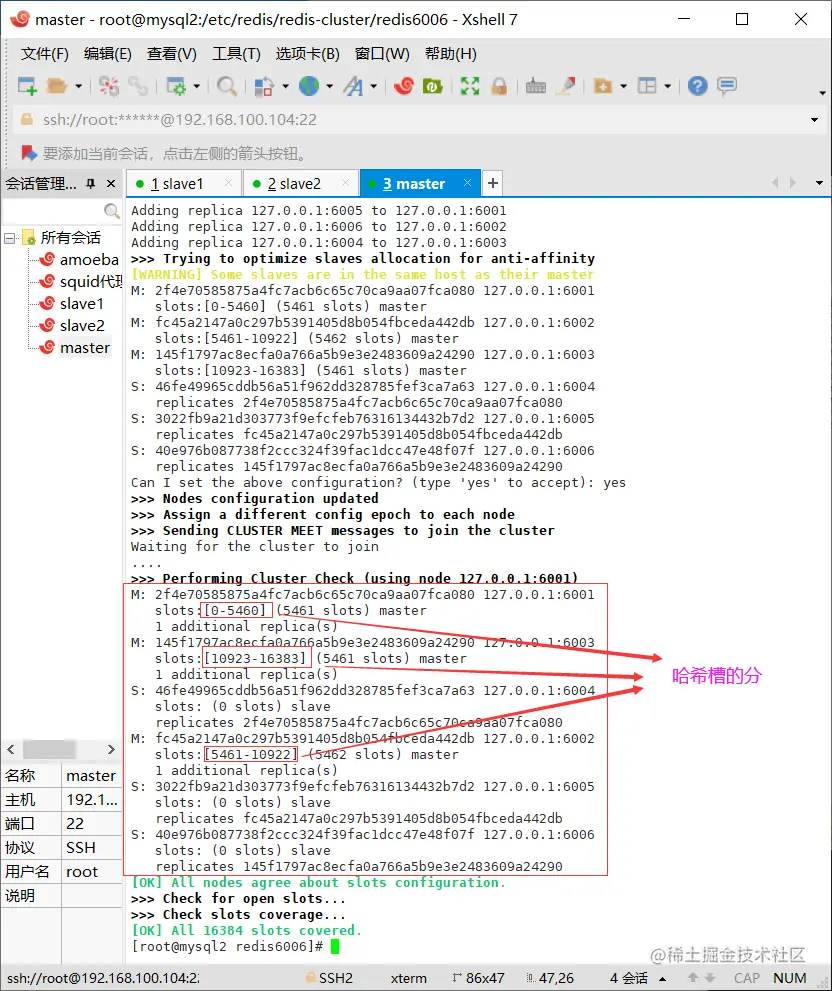Click the Transfer/Layout squares icon

click(x=264, y=86)
